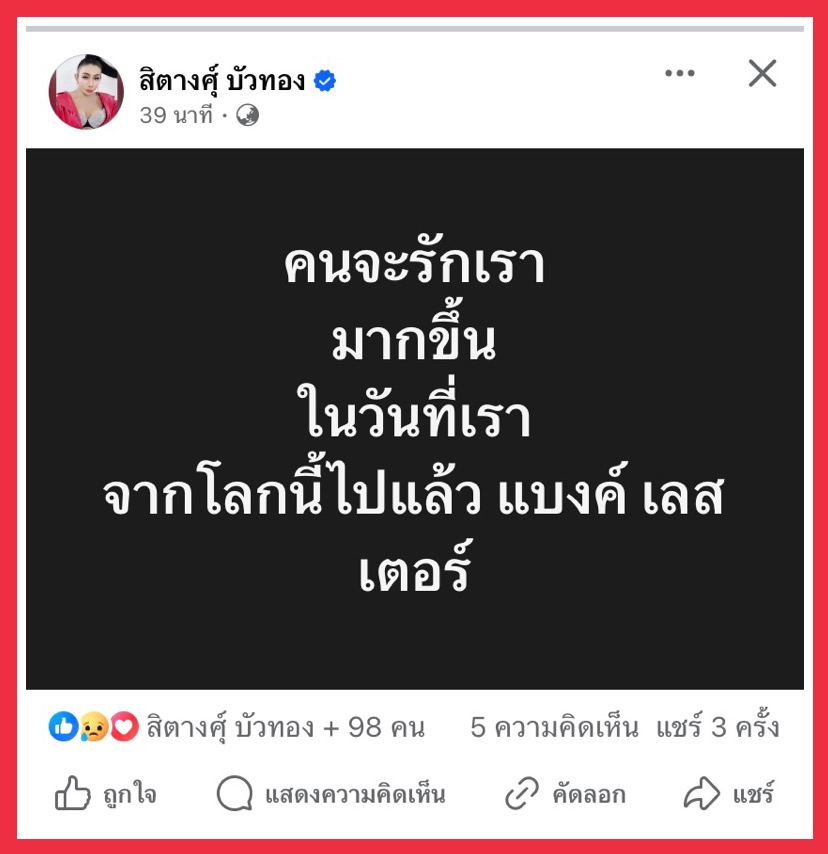Click the thumbs-up like reaction icon

click(63, 727)
